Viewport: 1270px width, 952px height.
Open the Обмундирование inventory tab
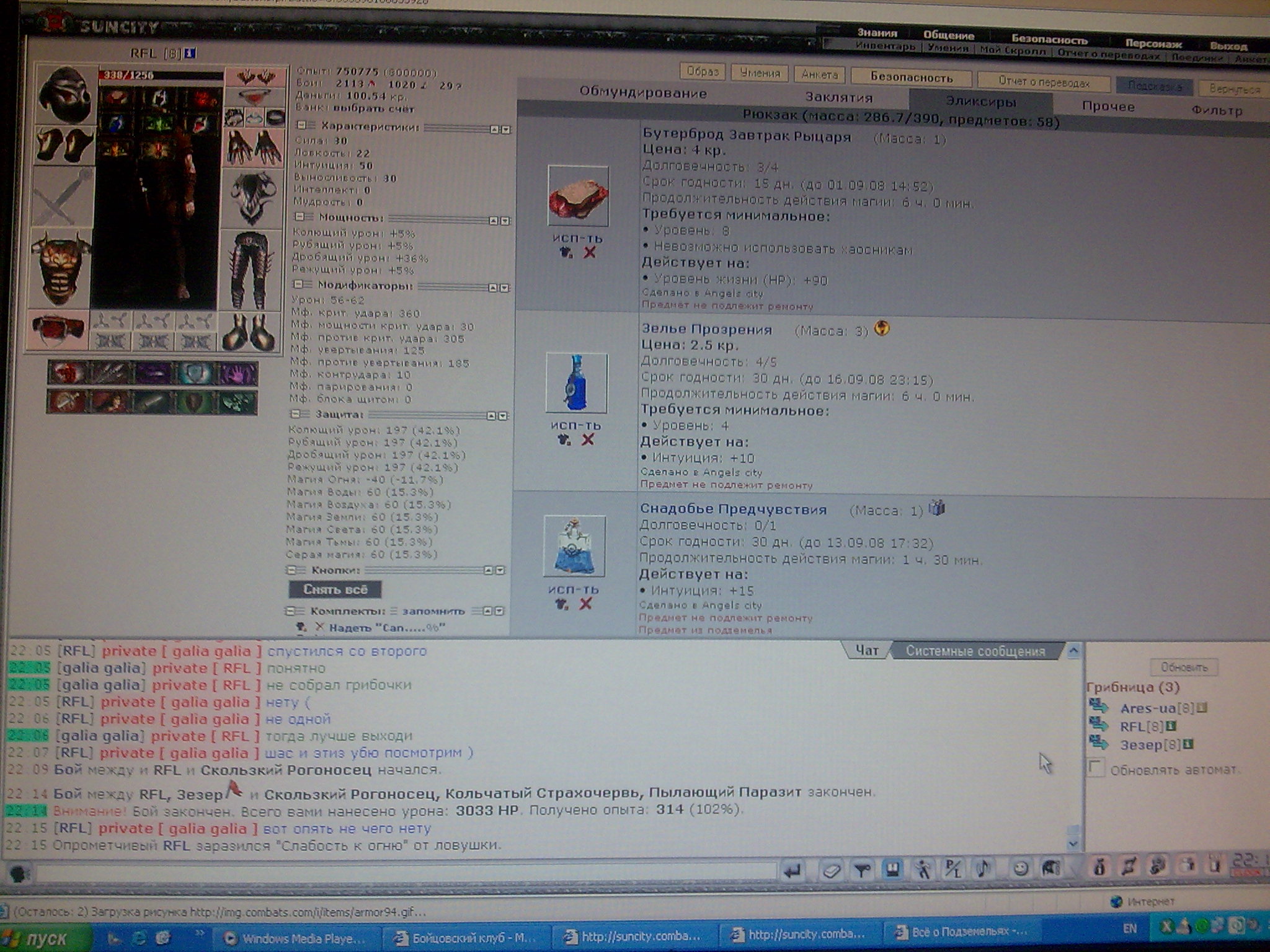point(643,93)
